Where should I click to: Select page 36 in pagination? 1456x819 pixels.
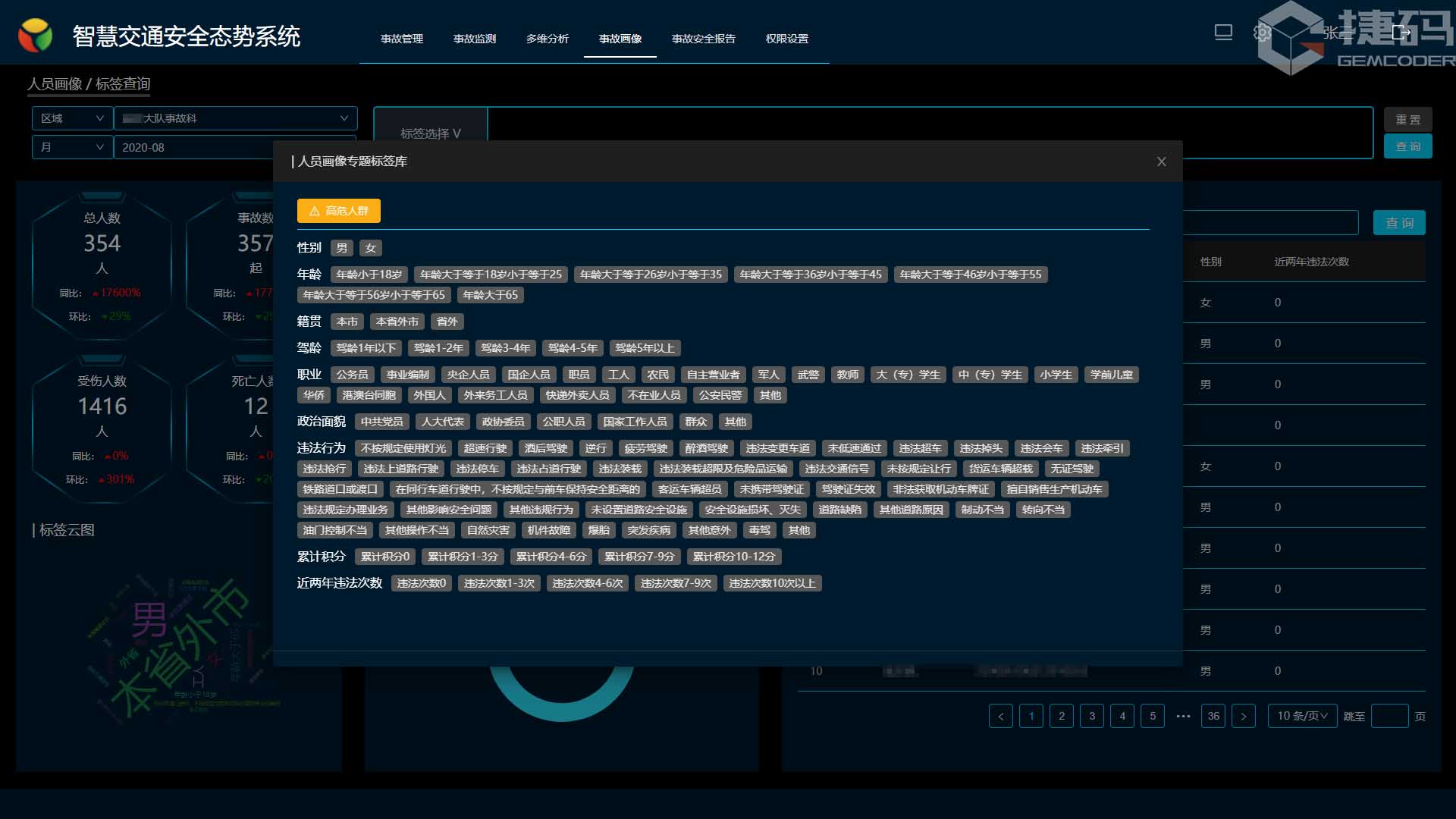[x=1213, y=716]
